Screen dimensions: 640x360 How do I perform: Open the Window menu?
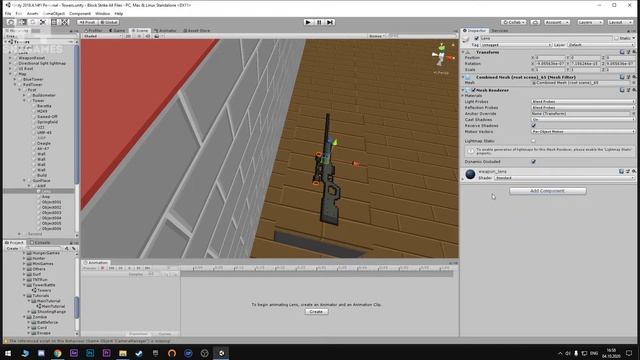(102, 13)
